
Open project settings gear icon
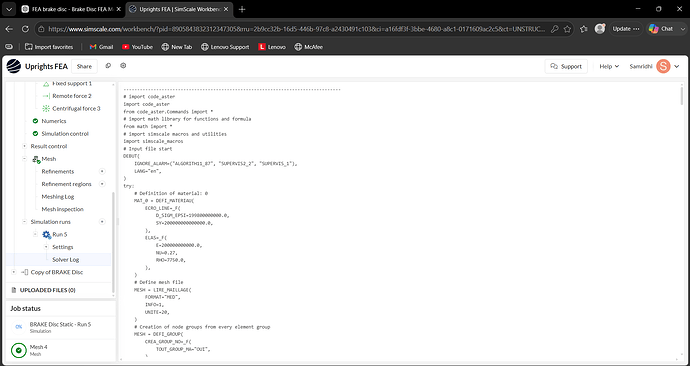click(x=123, y=66)
